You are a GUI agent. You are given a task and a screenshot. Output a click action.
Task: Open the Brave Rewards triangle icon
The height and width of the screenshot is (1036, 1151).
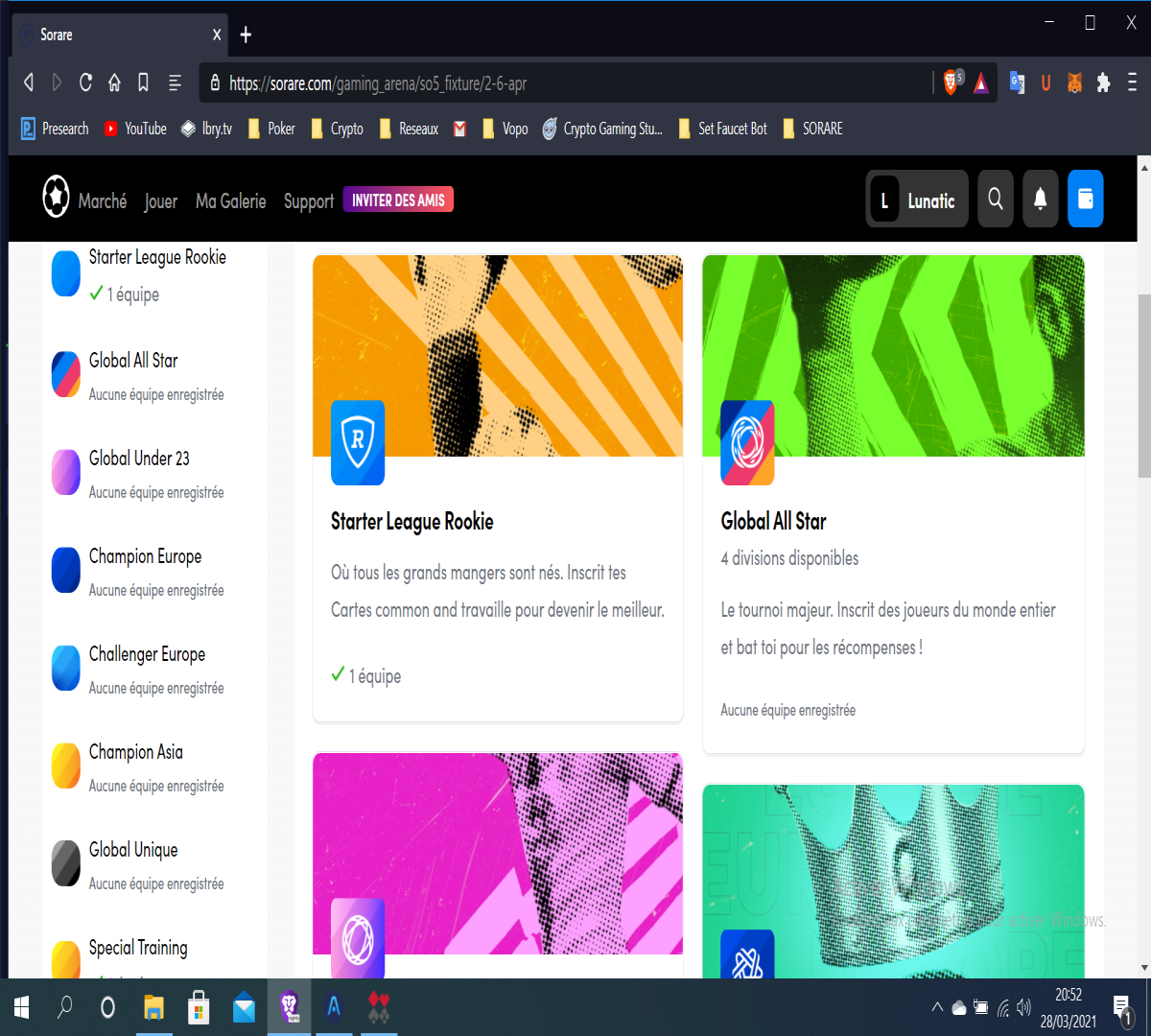pyautogui.click(x=981, y=83)
